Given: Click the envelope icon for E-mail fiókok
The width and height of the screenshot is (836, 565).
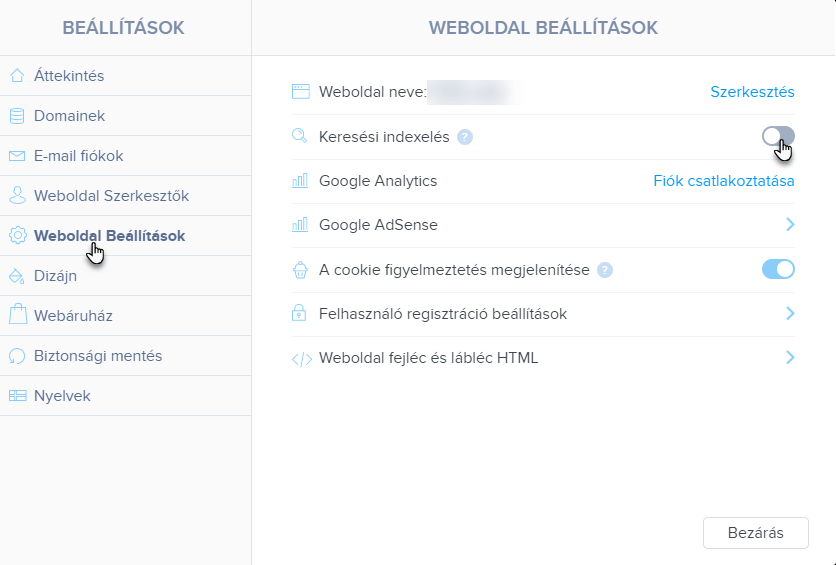Looking at the screenshot, I should tap(17, 156).
